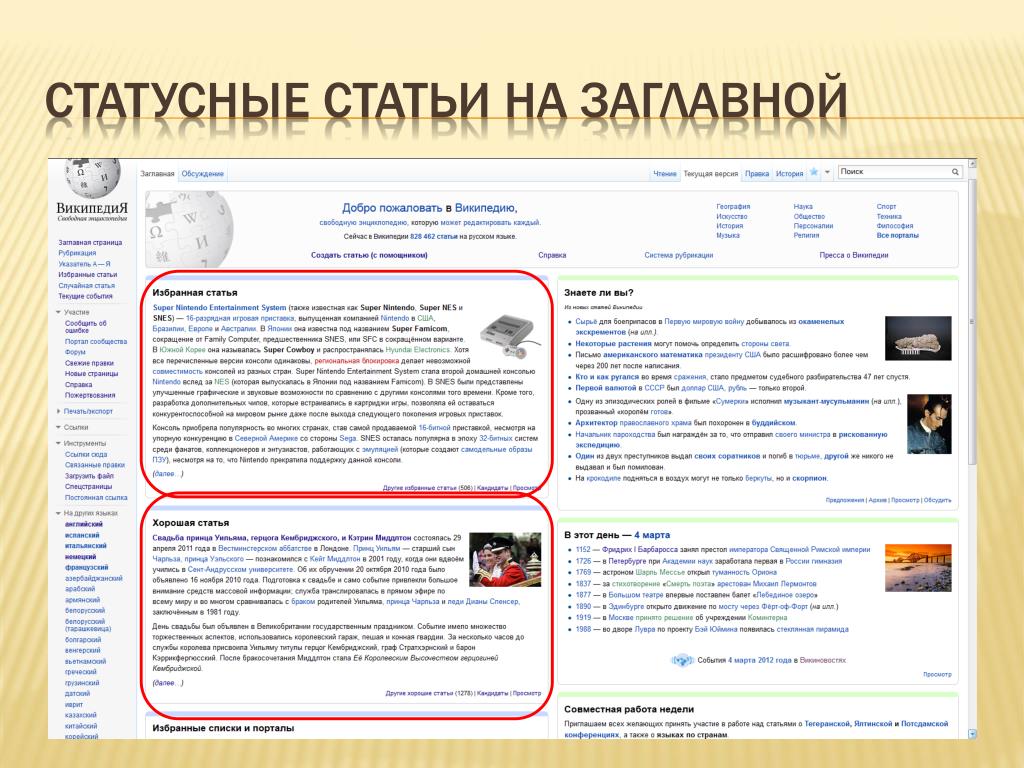Open Пресса о Википедии link
The height and width of the screenshot is (768, 1024).
(854, 255)
